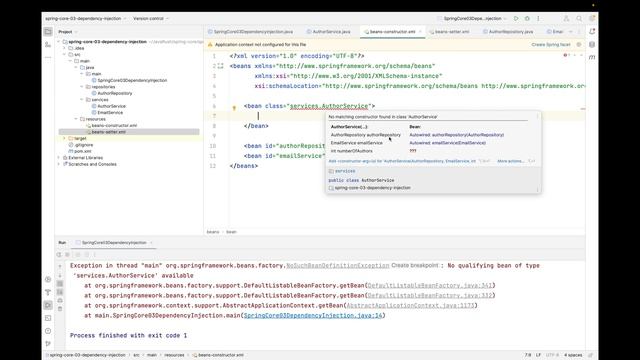
Task: Collapse the services package
Action: [82, 100]
